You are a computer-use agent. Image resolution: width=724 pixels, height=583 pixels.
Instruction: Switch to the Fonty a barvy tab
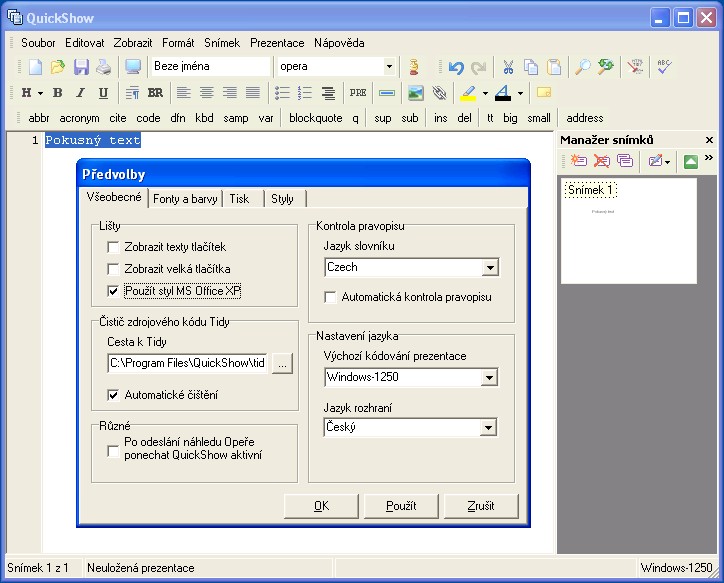coord(185,199)
